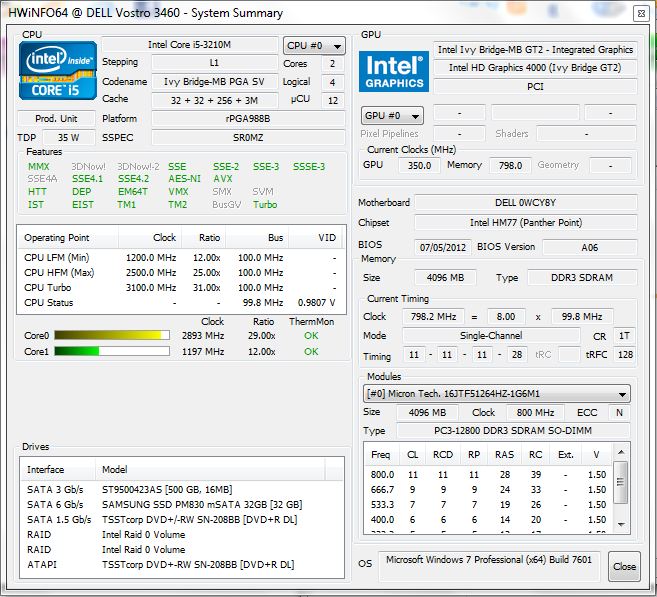
Task: Click the BIOS Version A06 field
Action: [590, 247]
